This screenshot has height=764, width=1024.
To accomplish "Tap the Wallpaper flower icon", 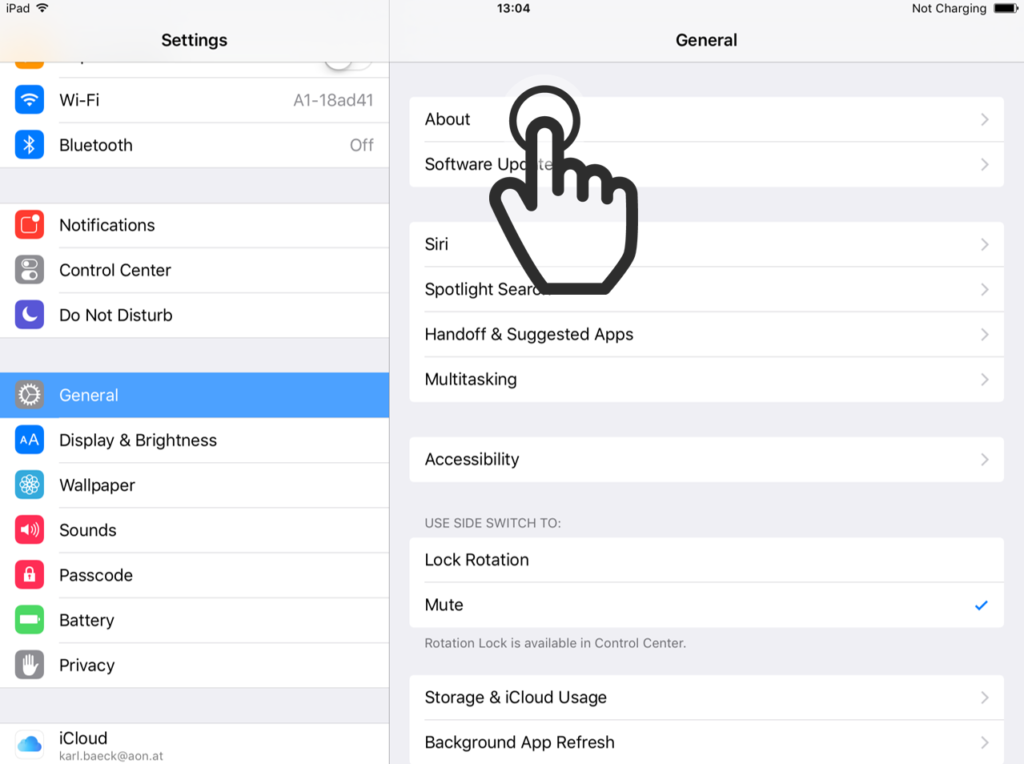I will (x=29, y=485).
